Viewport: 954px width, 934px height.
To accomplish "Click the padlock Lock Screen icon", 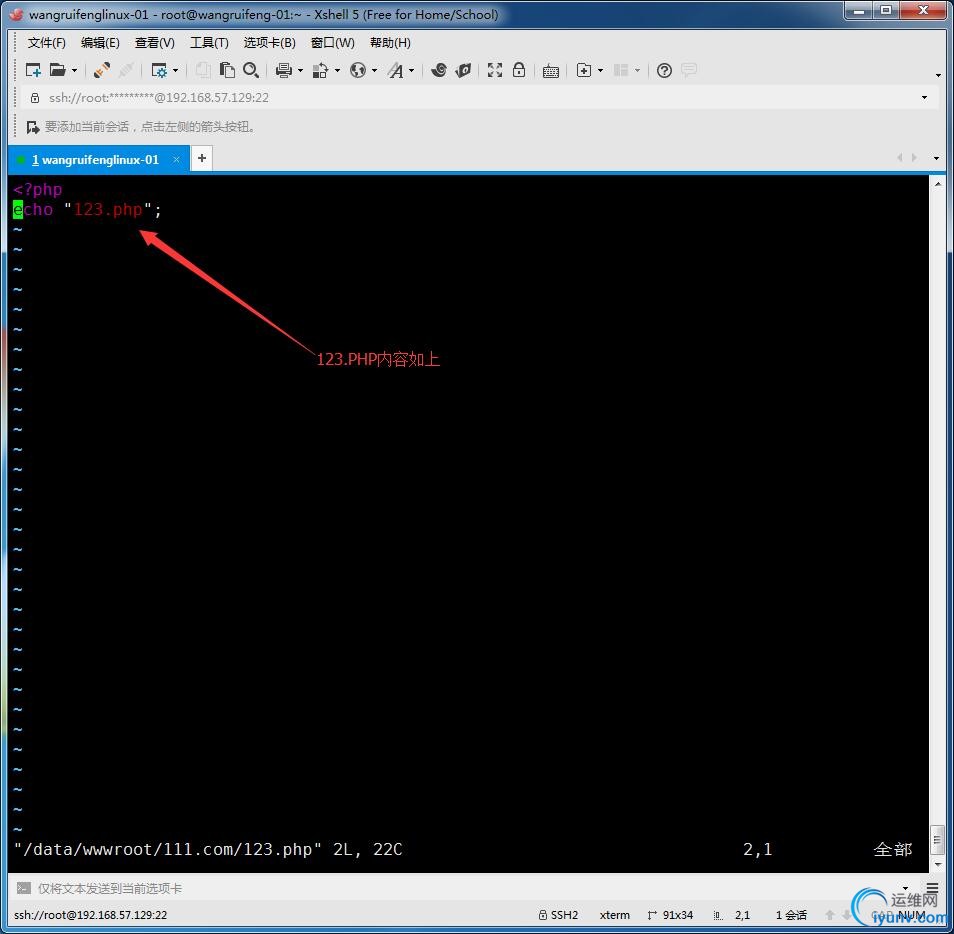I will 519,70.
